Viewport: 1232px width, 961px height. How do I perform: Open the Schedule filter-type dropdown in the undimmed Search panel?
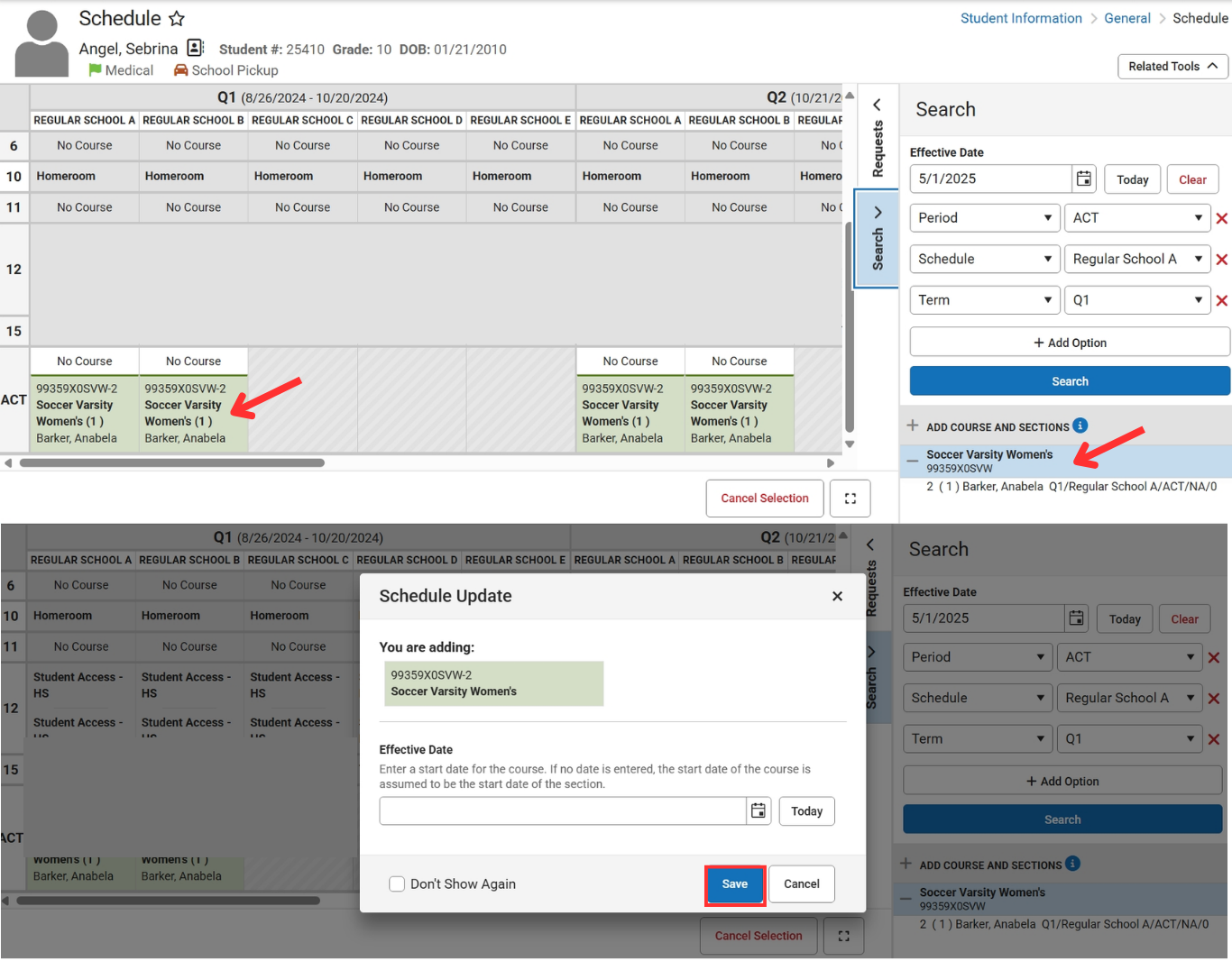[x=985, y=260]
